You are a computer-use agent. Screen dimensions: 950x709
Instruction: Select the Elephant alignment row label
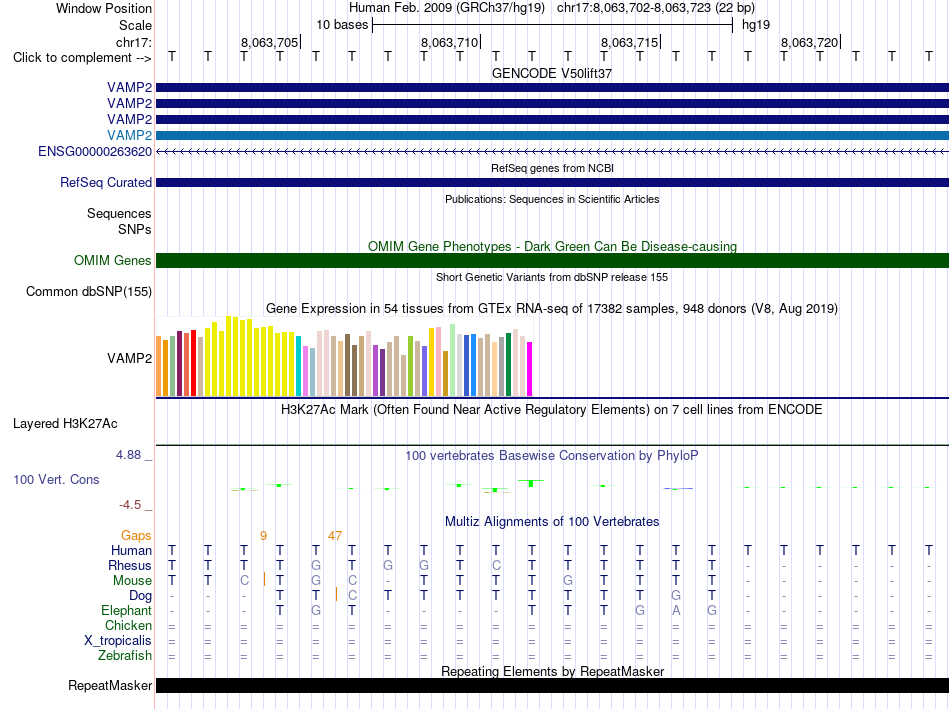coord(126,610)
